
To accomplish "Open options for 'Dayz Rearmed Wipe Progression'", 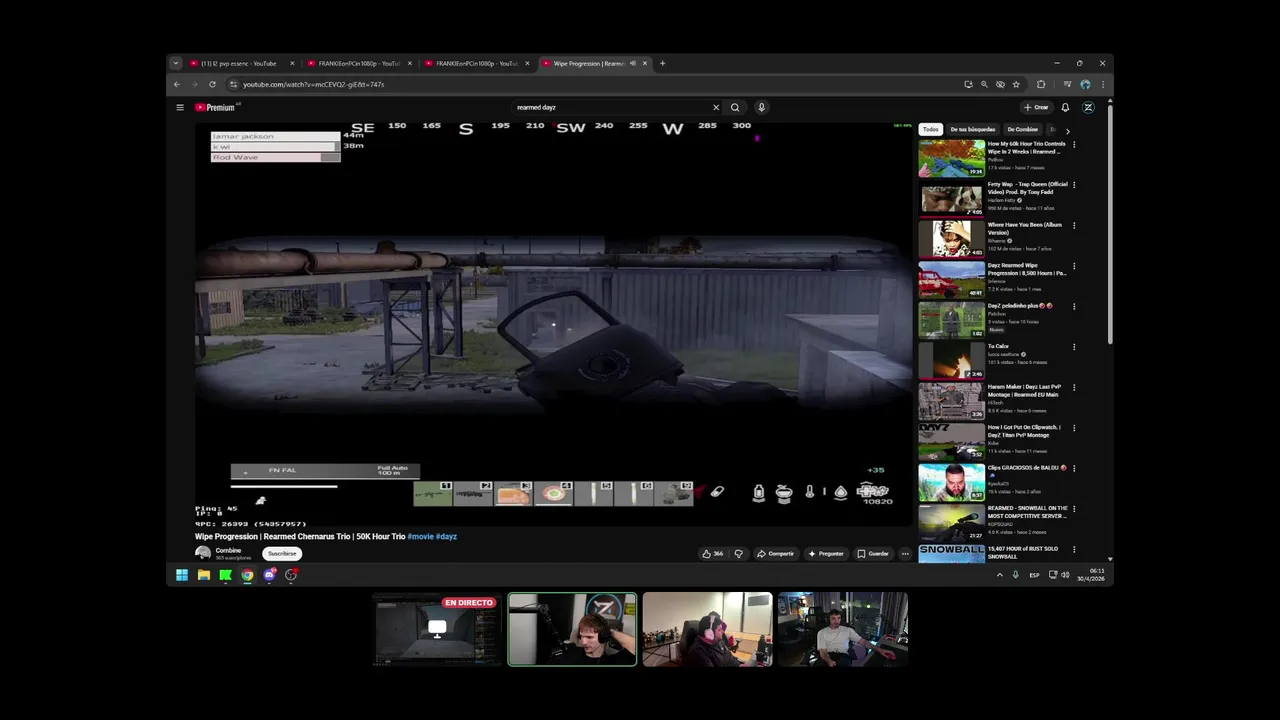I will tap(1074, 266).
